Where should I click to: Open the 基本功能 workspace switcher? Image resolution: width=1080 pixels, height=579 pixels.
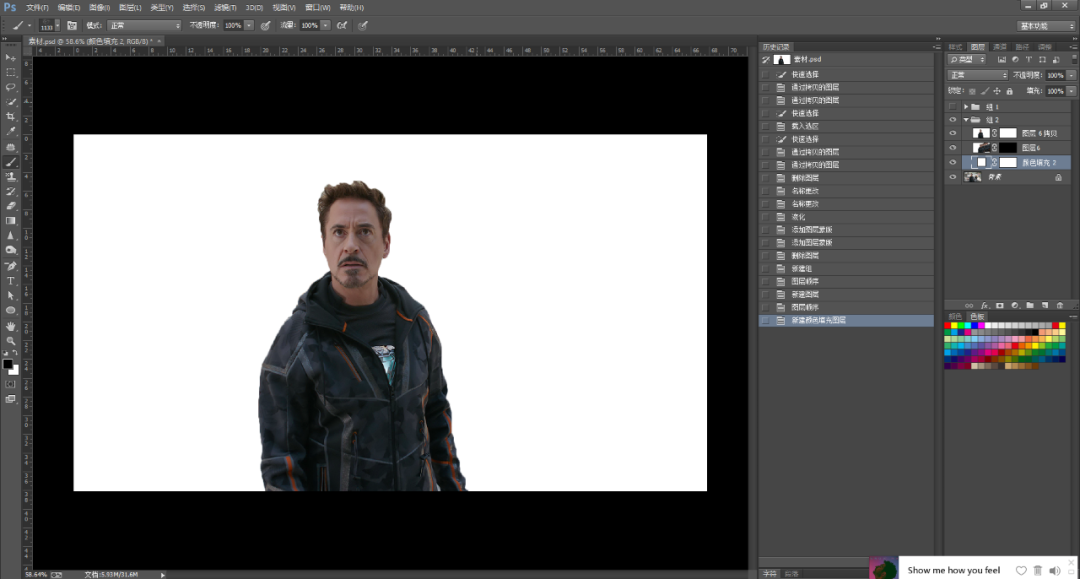click(x=1046, y=25)
